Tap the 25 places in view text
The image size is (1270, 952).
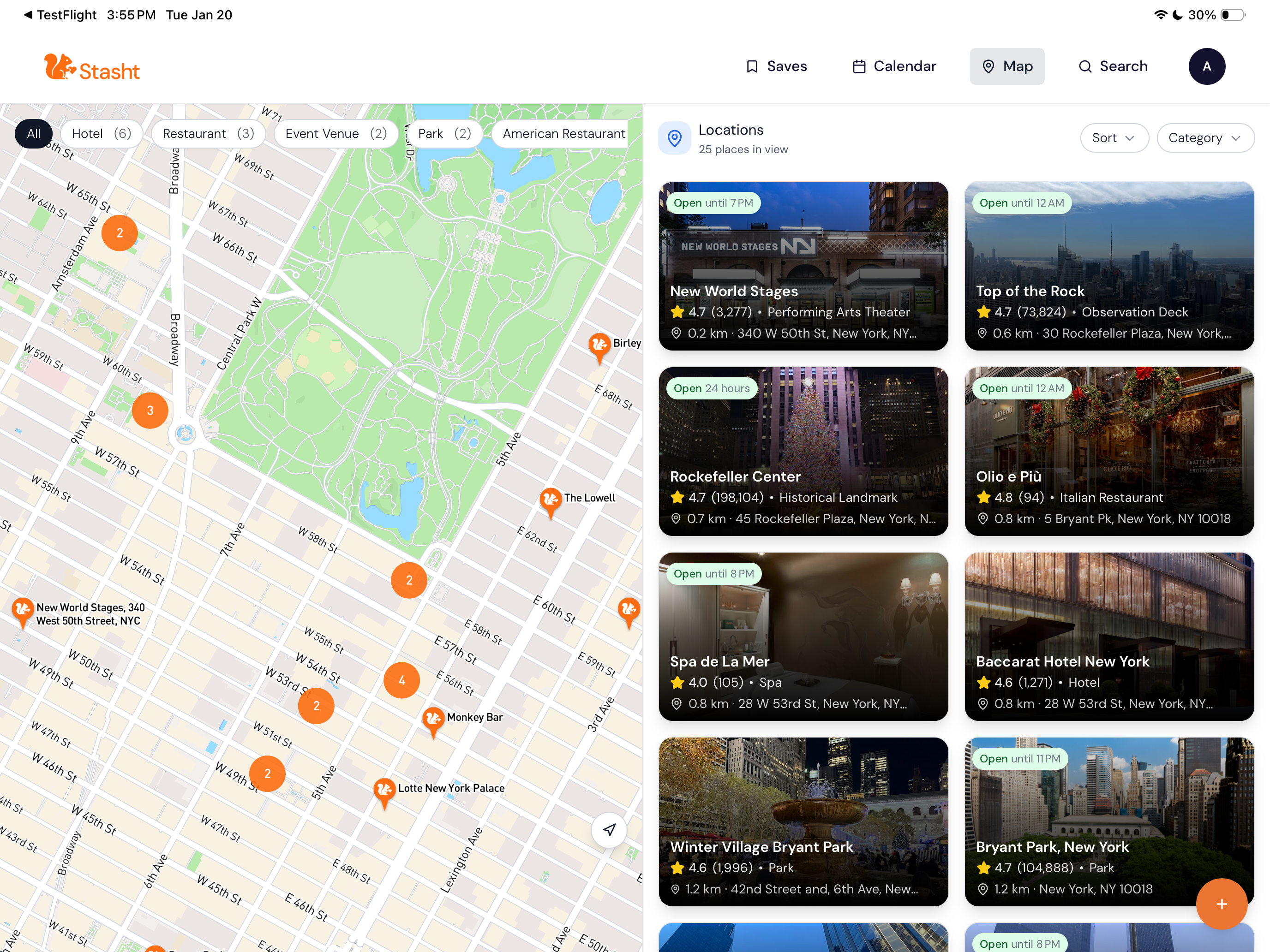pos(743,149)
